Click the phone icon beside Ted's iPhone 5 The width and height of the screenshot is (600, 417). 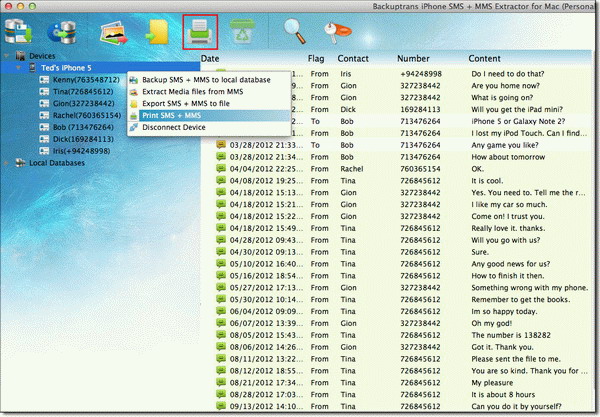(33, 68)
